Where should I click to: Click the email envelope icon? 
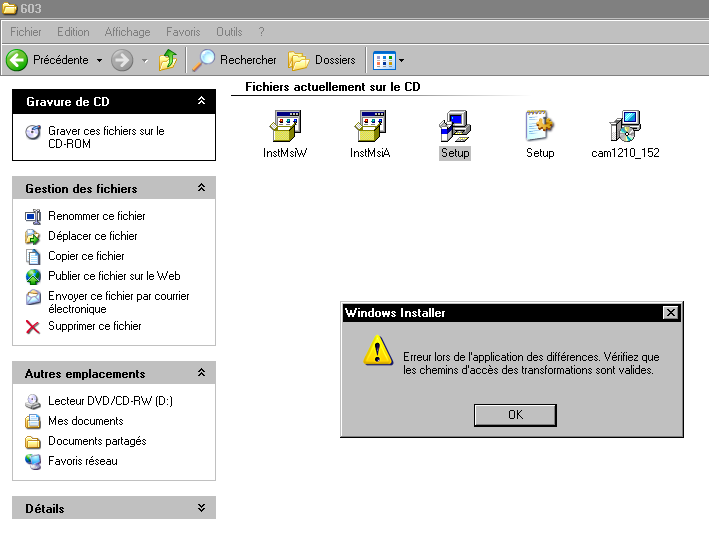click(33, 297)
